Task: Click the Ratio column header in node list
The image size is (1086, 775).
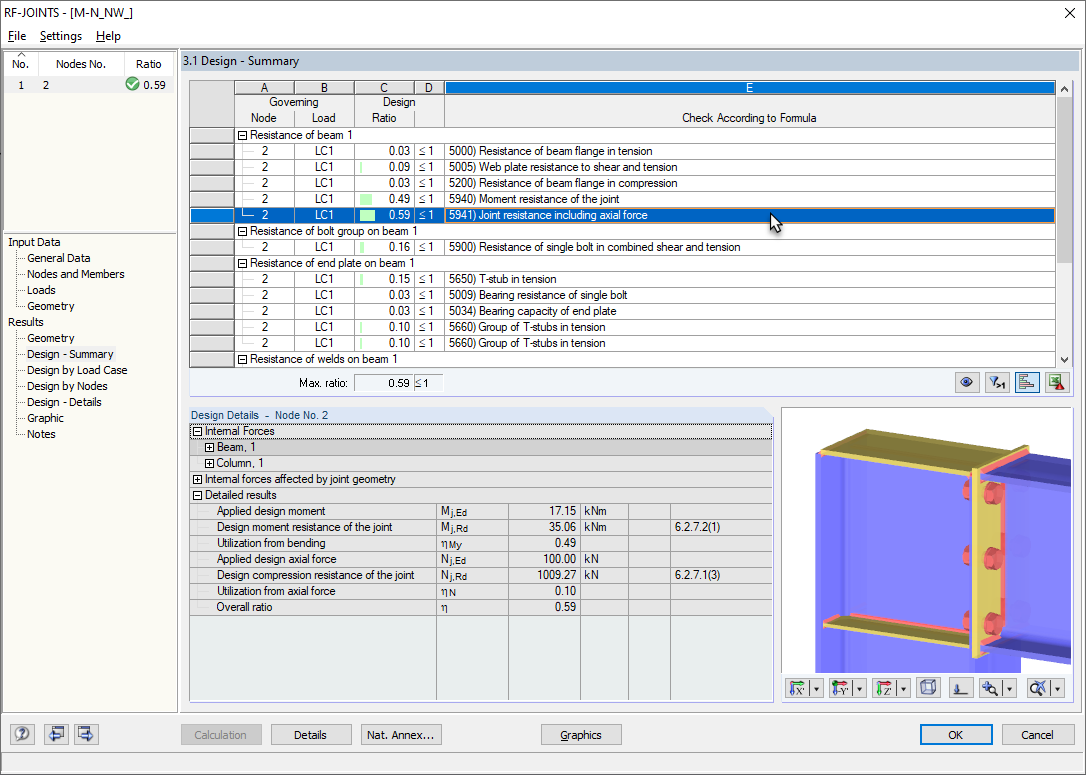Action: click(x=148, y=64)
